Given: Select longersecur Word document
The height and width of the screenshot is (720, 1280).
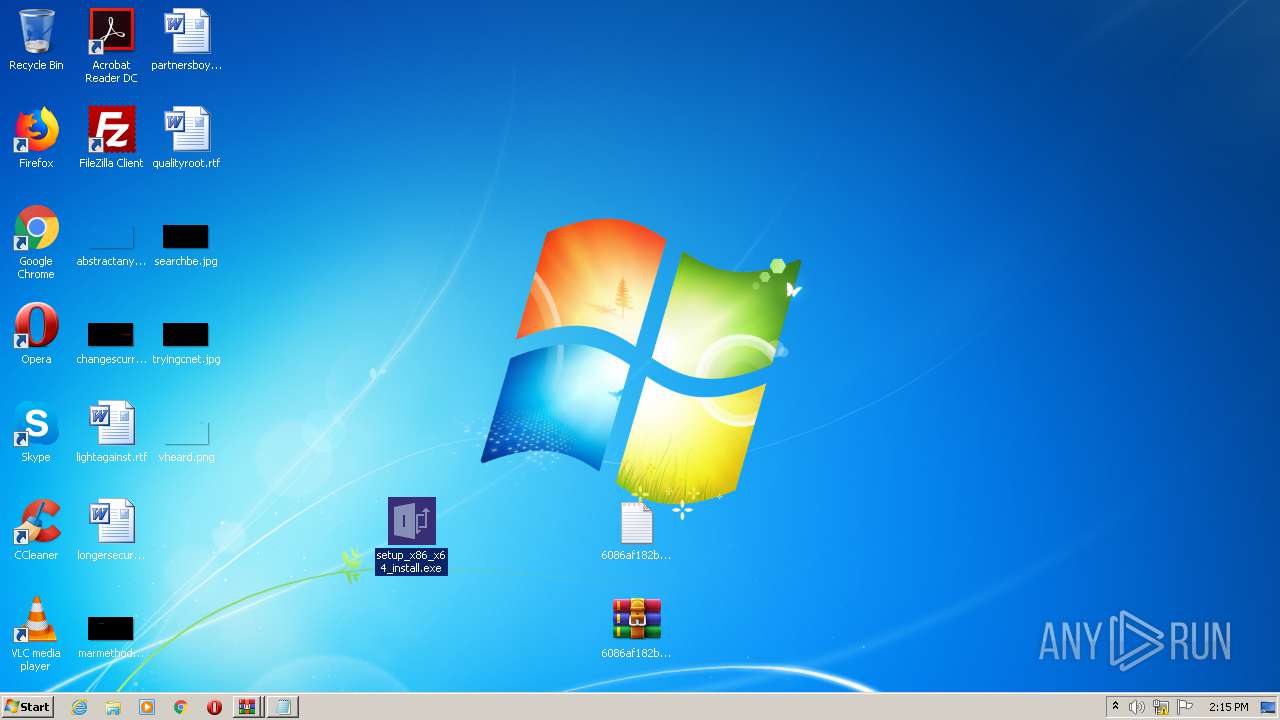Looking at the screenshot, I should [111, 530].
